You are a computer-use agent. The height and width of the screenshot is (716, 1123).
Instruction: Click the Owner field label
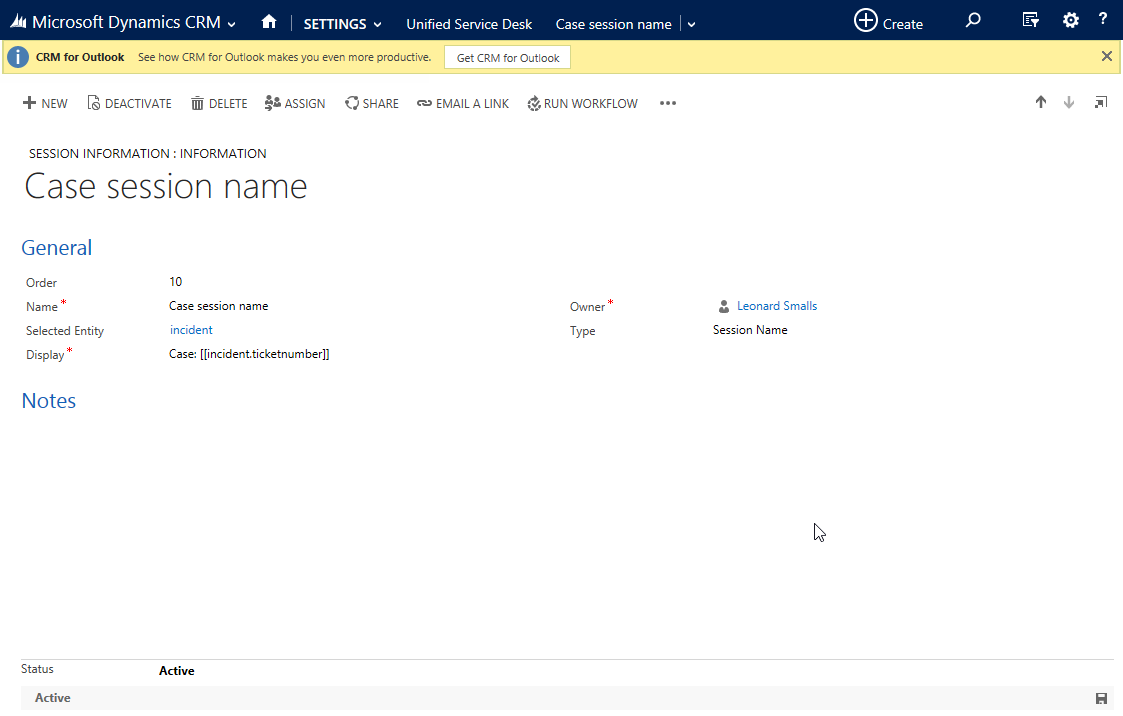pos(587,306)
